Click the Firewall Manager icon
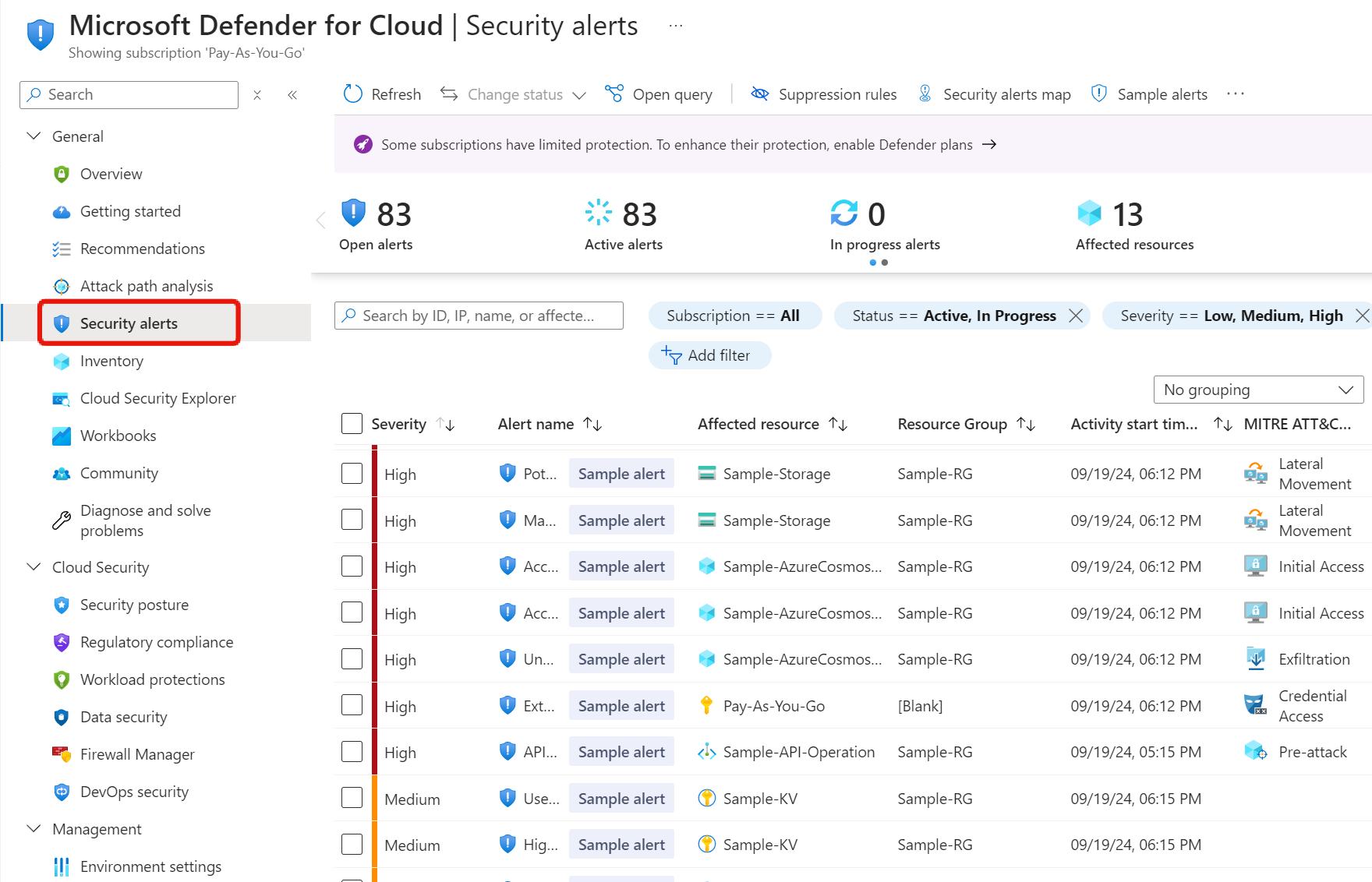 pyautogui.click(x=62, y=754)
